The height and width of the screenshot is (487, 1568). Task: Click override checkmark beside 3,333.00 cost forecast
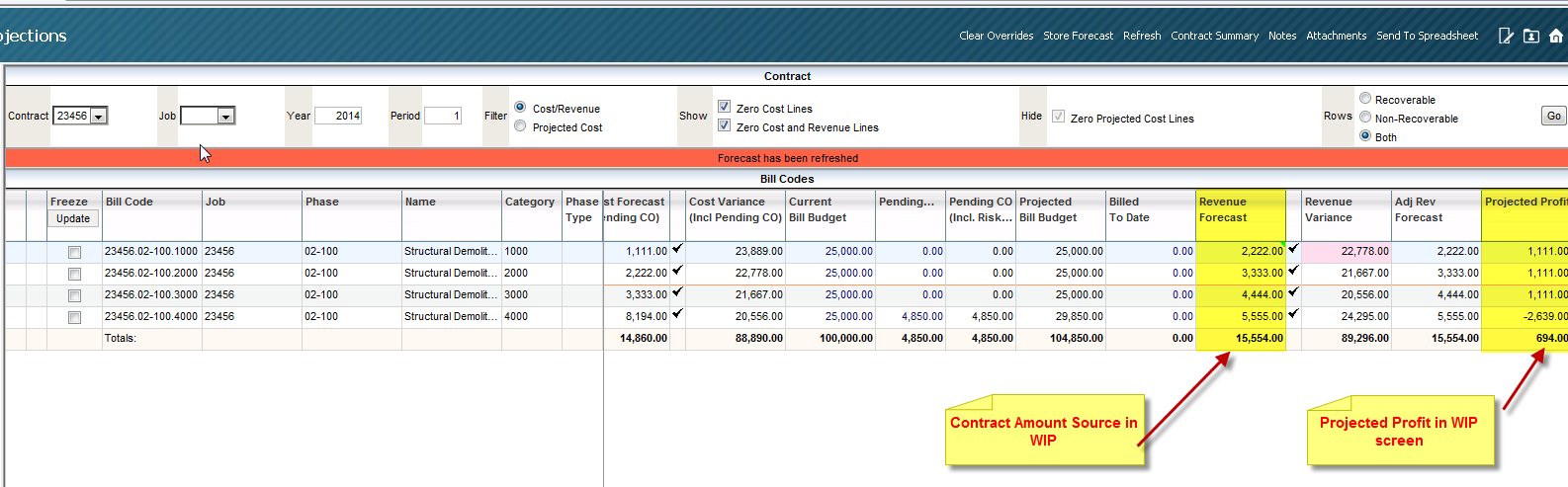677,292
